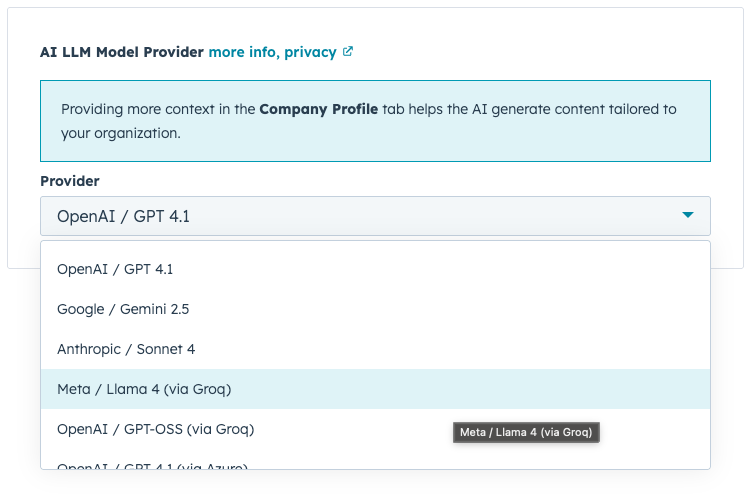Click "your organization." text in the info banner

pos(121,133)
